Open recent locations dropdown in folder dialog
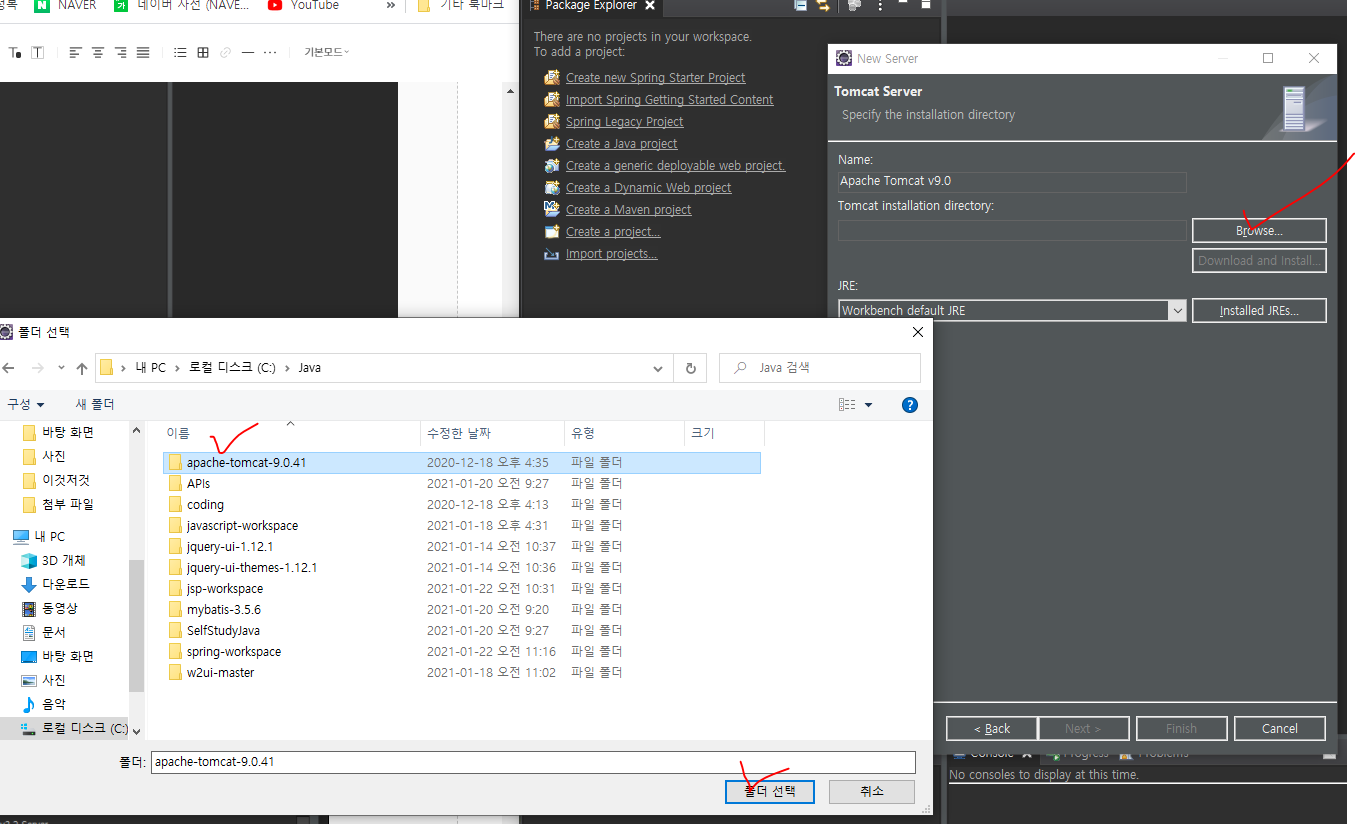Screen dimensions: 1355x824 (62, 368)
